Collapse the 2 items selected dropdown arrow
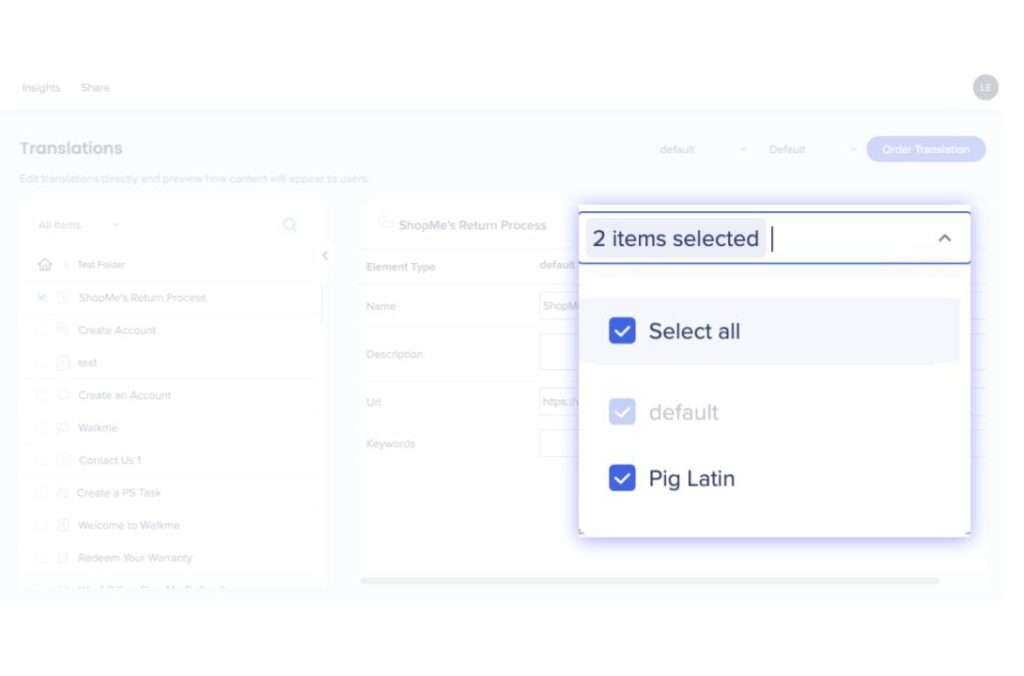 tap(944, 239)
